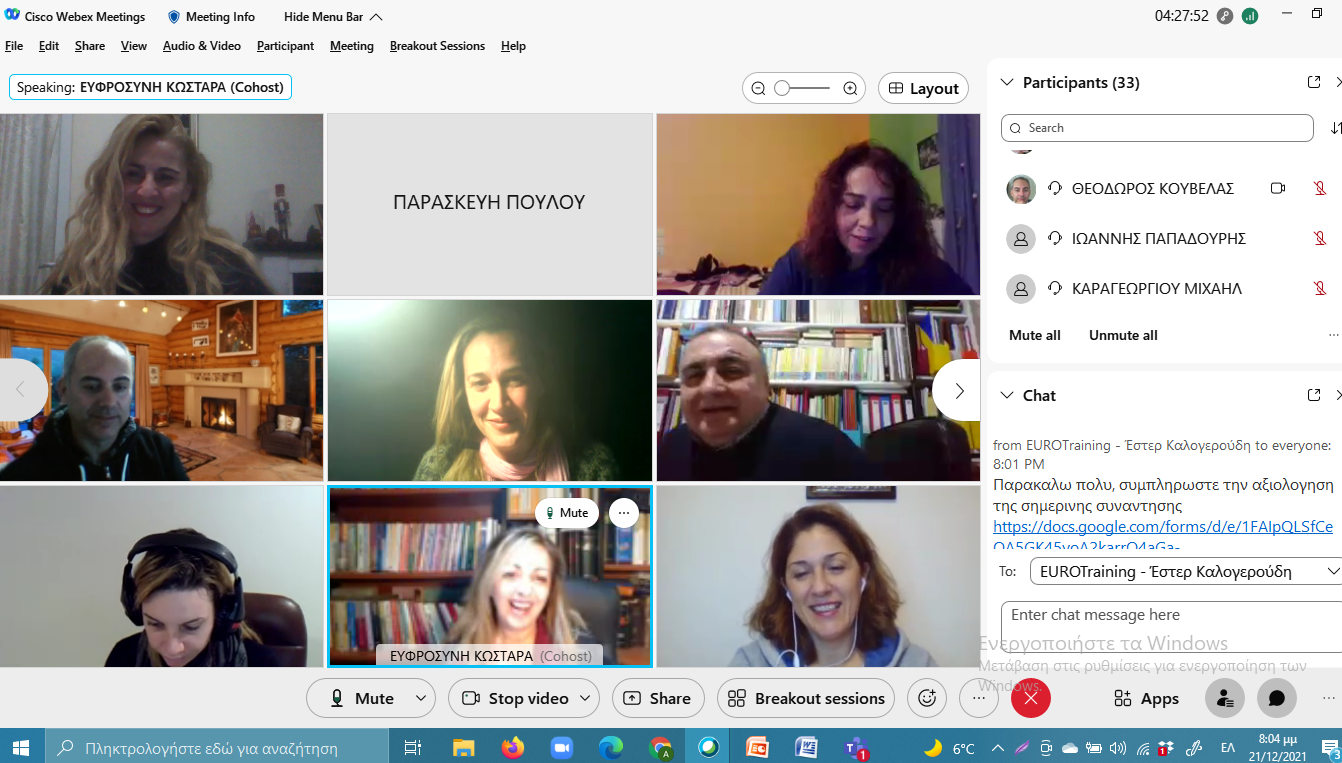This screenshot has height=763, width=1342.
Task: Pop out the Participants panel
Action: click(1314, 82)
